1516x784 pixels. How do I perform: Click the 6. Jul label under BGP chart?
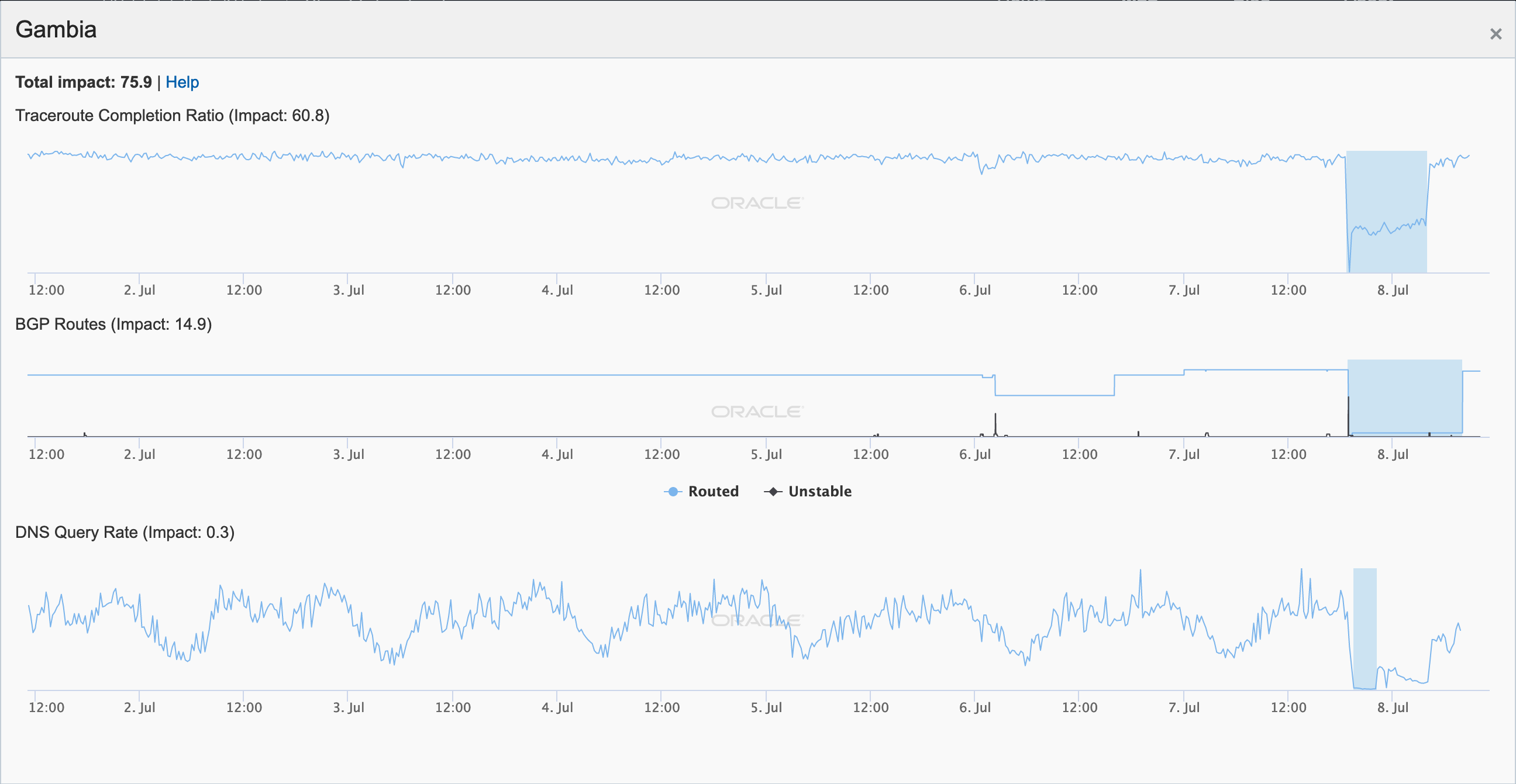pyautogui.click(x=974, y=454)
